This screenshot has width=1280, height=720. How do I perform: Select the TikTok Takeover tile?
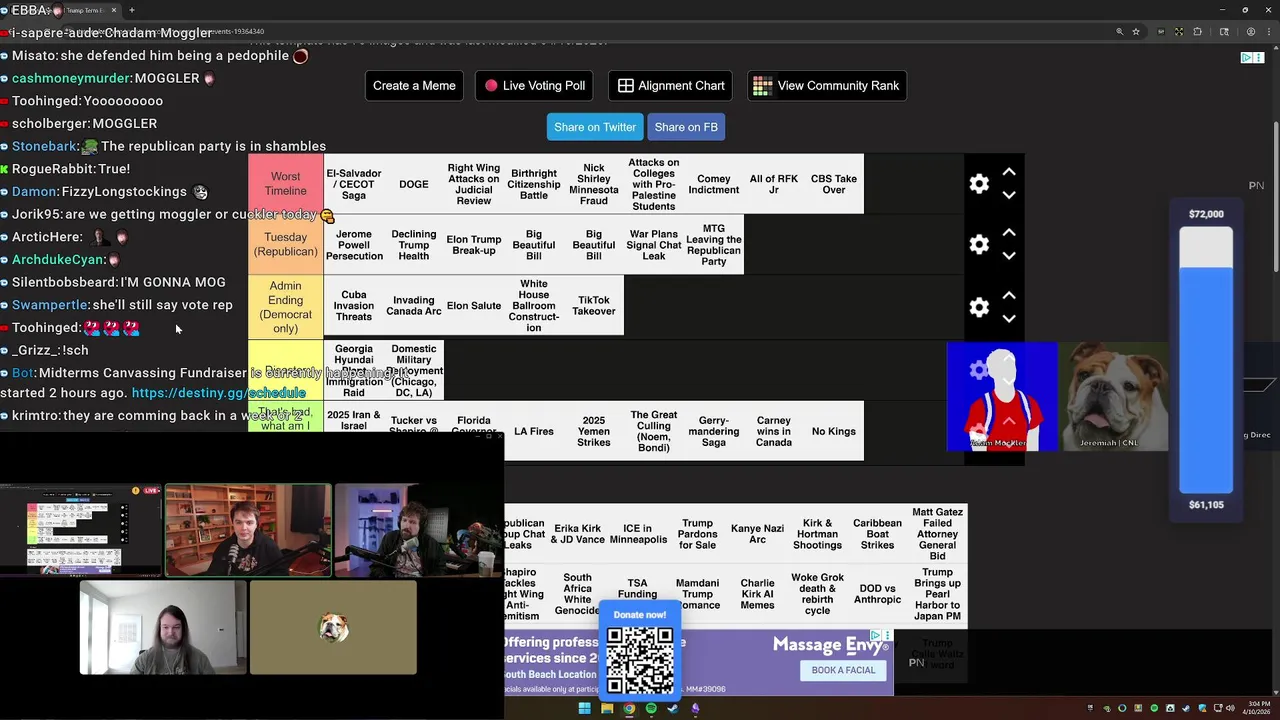[594, 306]
